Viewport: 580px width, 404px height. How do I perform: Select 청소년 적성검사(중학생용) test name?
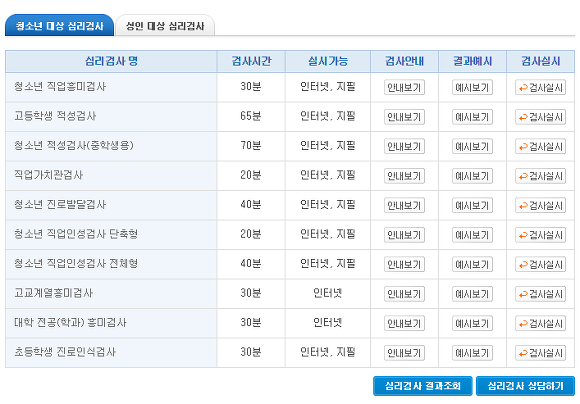click(x=74, y=145)
